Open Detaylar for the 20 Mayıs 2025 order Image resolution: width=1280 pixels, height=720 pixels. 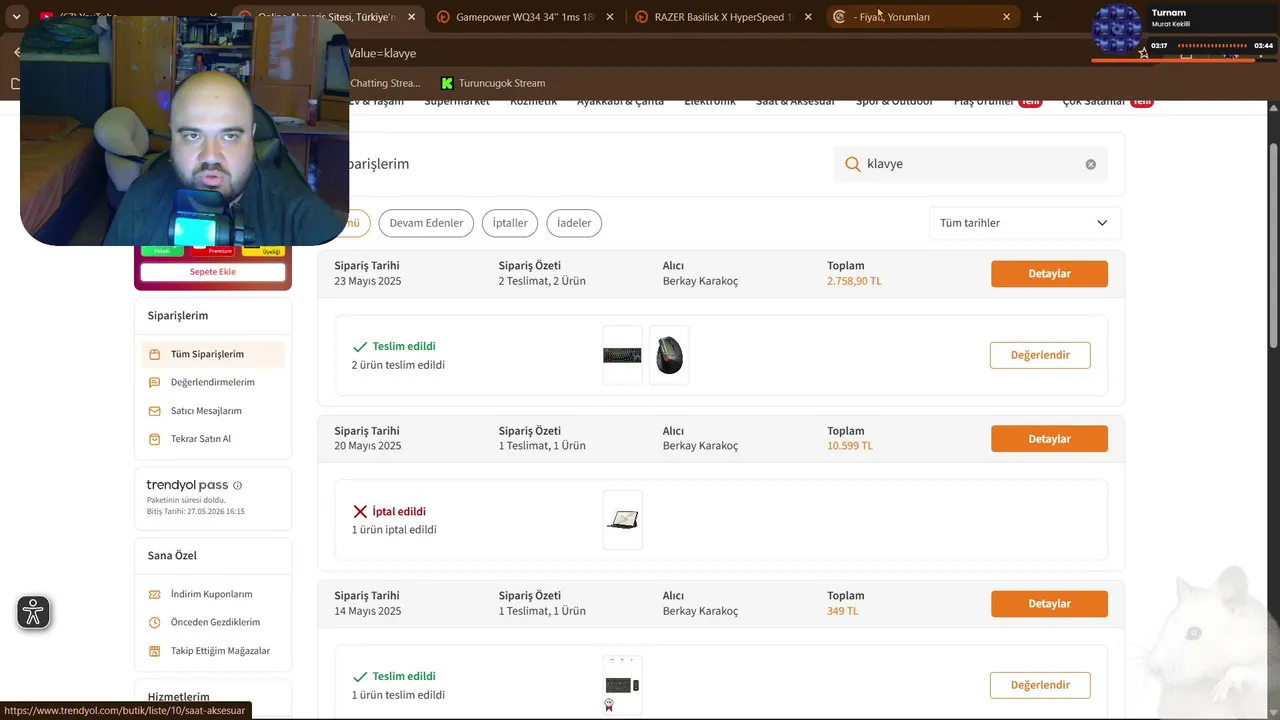(1049, 439)
